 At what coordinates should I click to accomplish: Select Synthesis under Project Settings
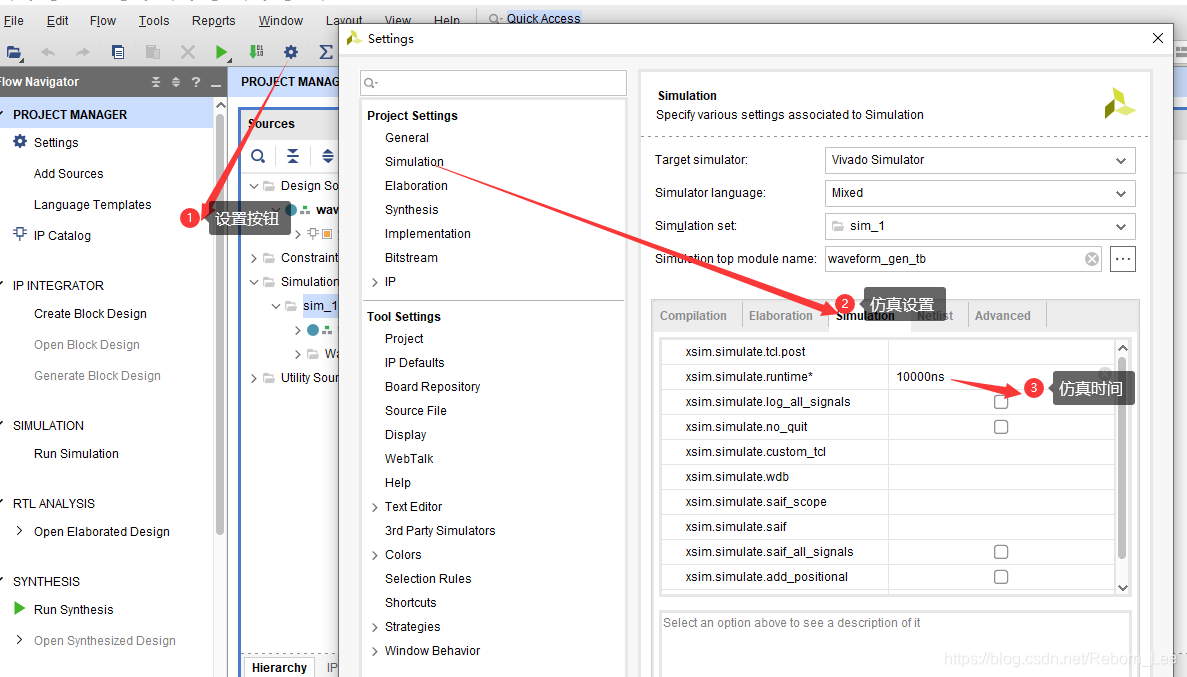[411, 210]
